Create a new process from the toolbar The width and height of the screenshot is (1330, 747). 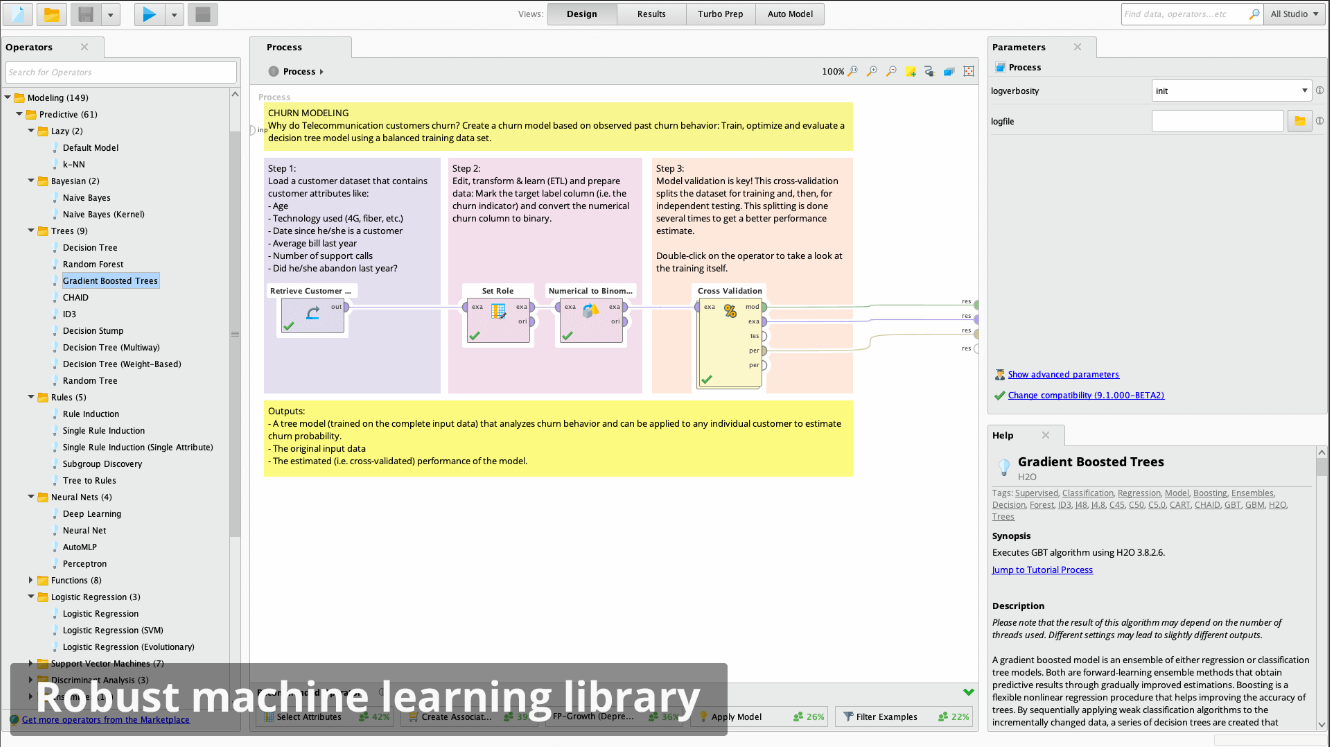point(19,14)
